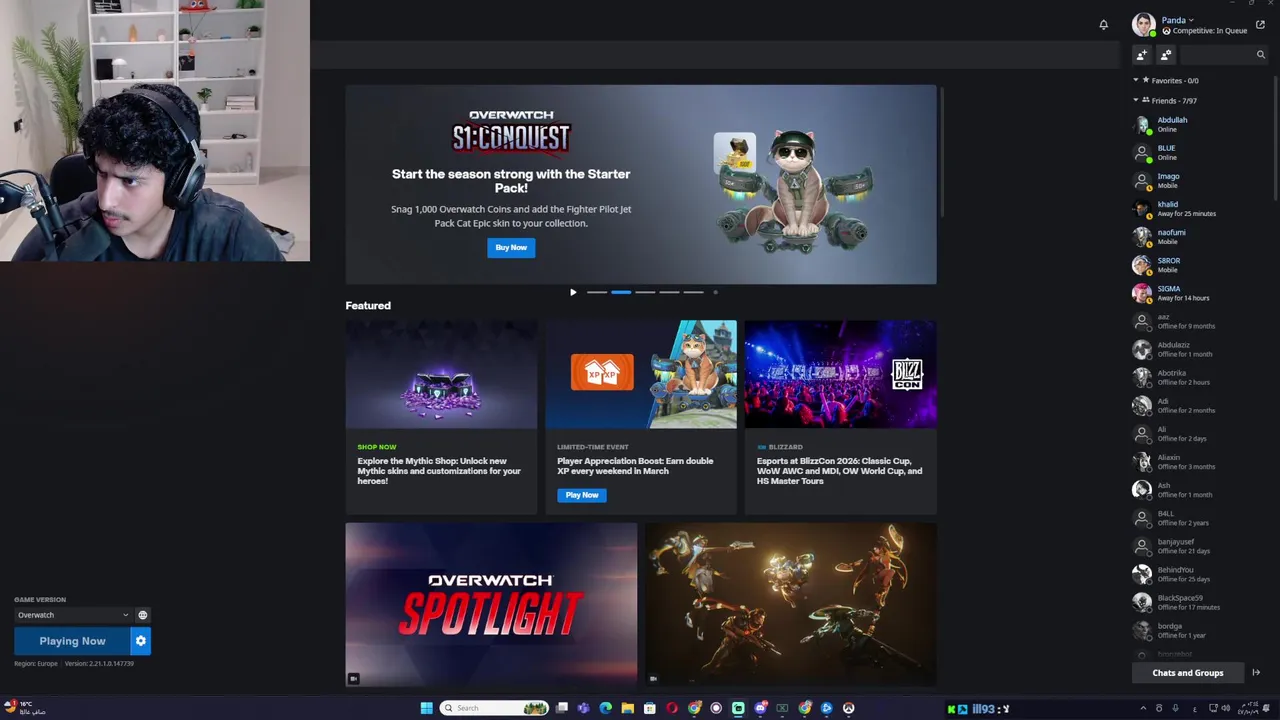Collapse the Favorites group
This screenshot has height=720, width=1280.
point(1136,80)
